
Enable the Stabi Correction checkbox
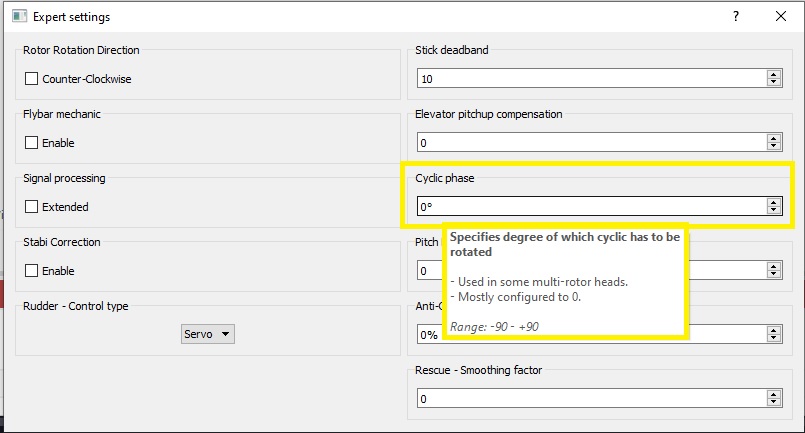pos(31,271)
